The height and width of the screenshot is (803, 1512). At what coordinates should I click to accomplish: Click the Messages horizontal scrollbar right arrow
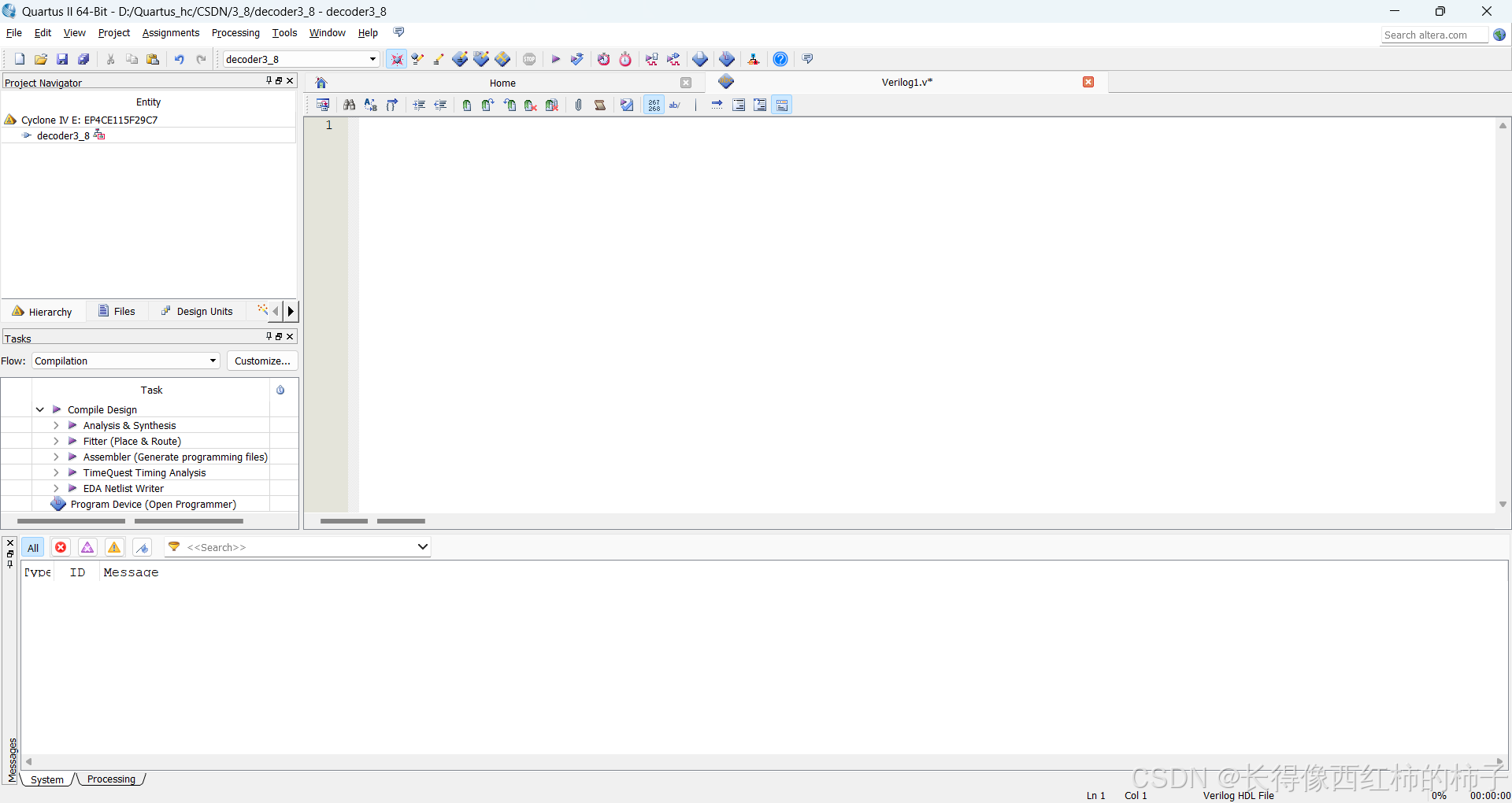[x=1499, y=761]
